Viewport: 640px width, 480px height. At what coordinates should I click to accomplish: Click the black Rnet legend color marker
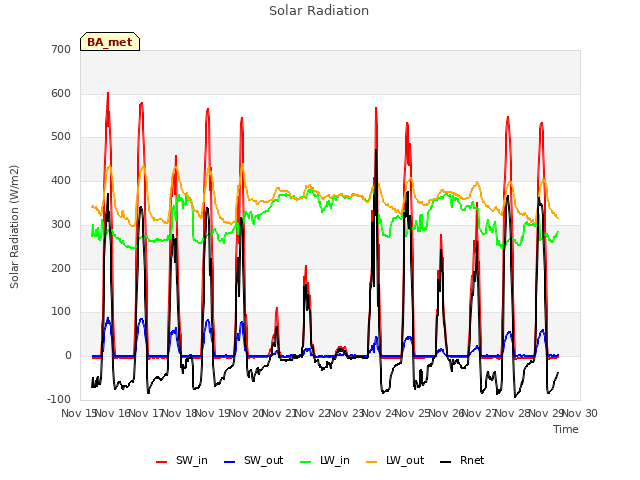[x=446, y=462]
